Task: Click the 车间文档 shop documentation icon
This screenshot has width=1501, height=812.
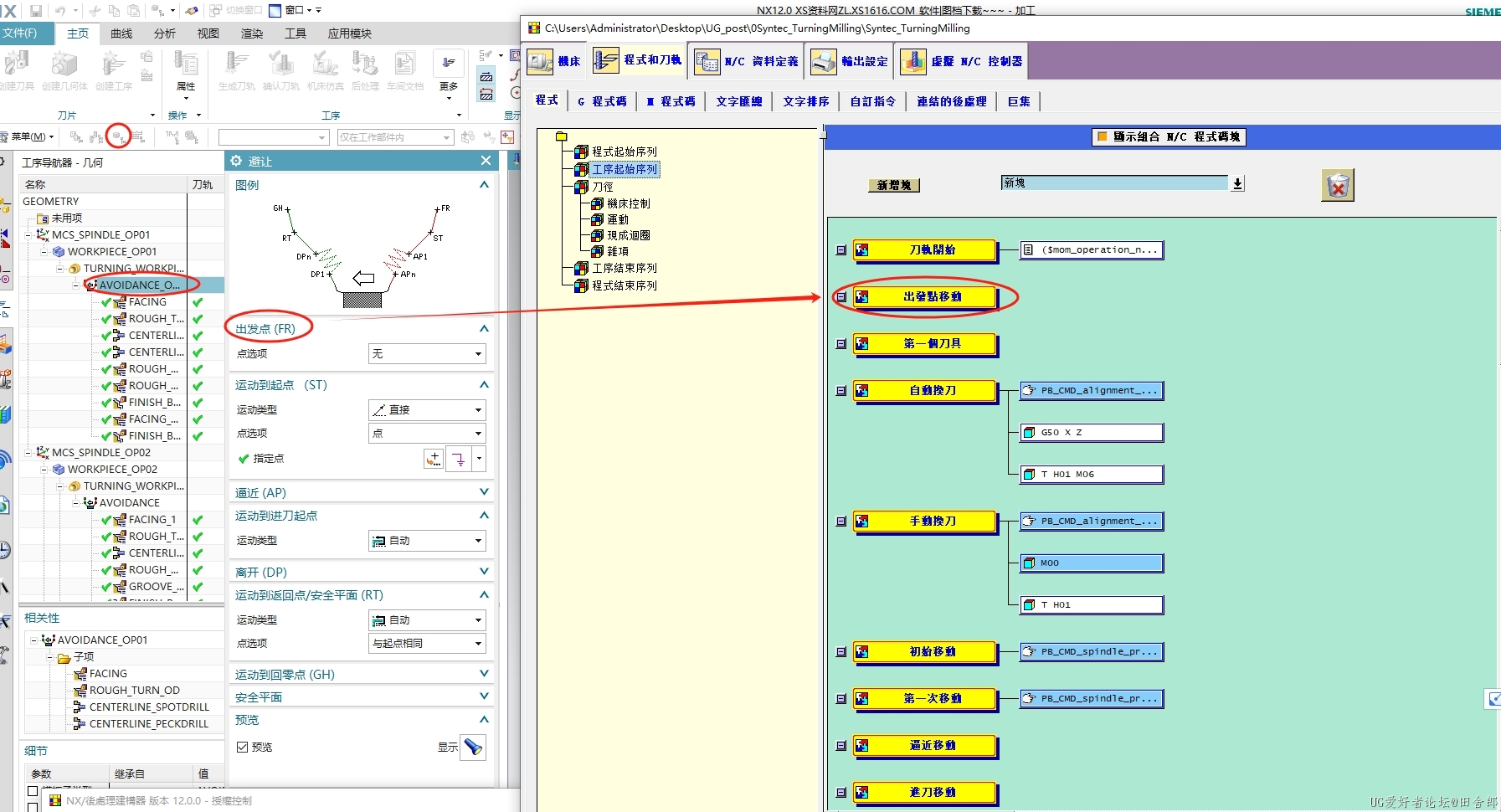Action: 405,64
